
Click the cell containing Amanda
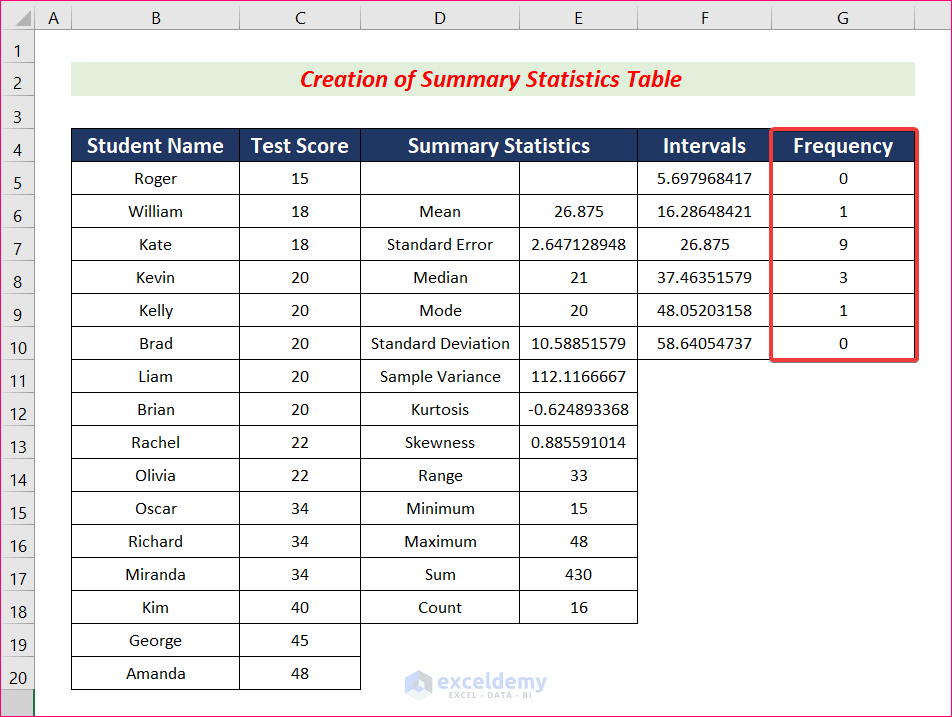coord(155,673)
